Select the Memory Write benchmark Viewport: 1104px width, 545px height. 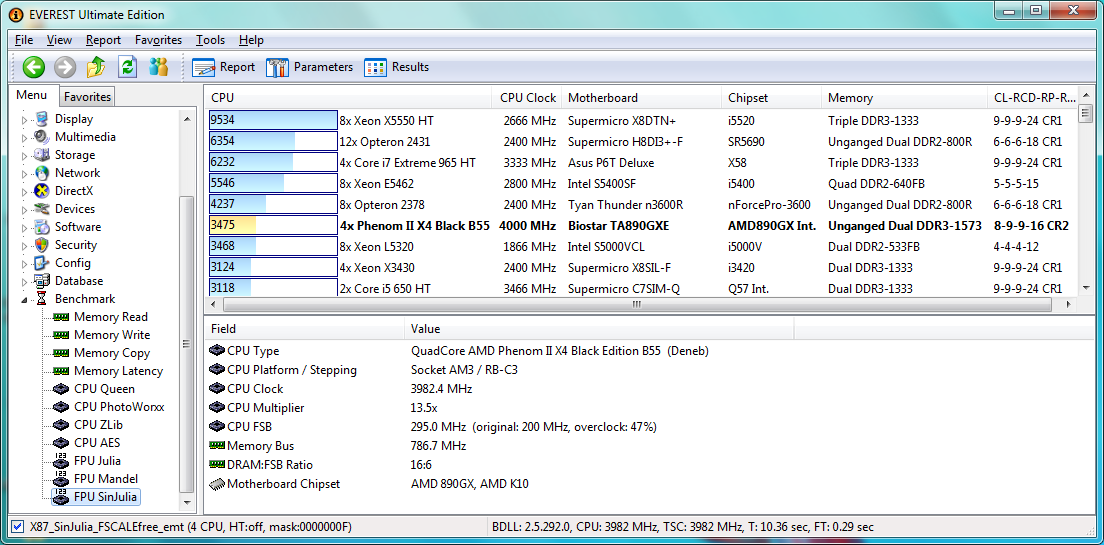pos(112,335)
